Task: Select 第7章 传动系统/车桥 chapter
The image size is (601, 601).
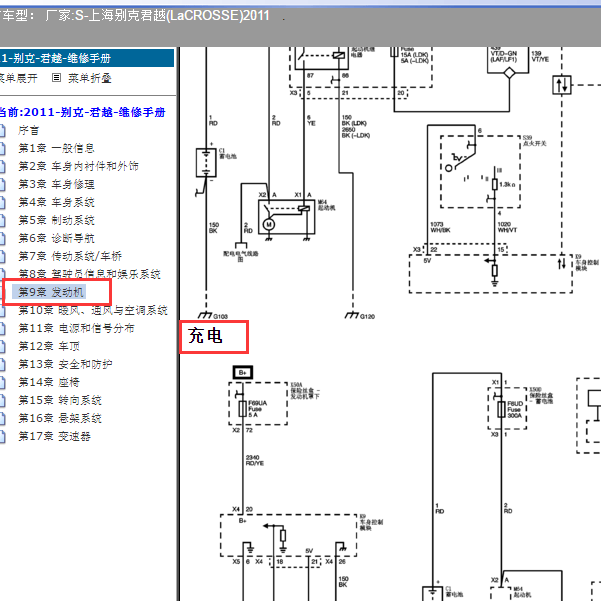Action: pos(70,256)
